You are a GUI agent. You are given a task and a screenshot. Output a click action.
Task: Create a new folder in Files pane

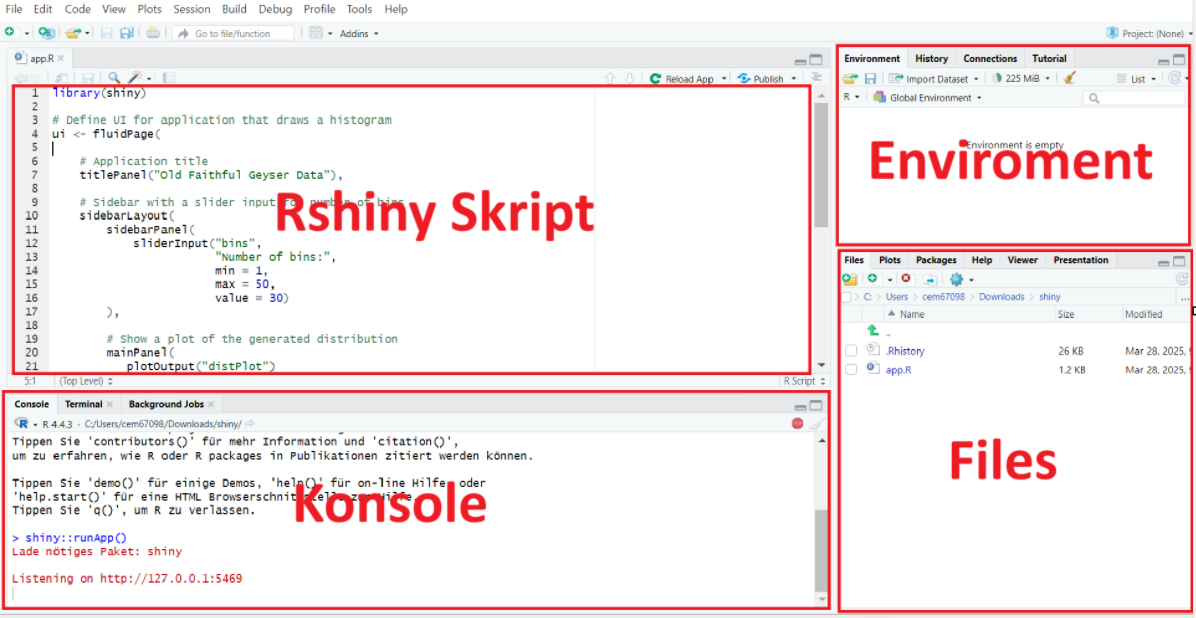[848, 278]
